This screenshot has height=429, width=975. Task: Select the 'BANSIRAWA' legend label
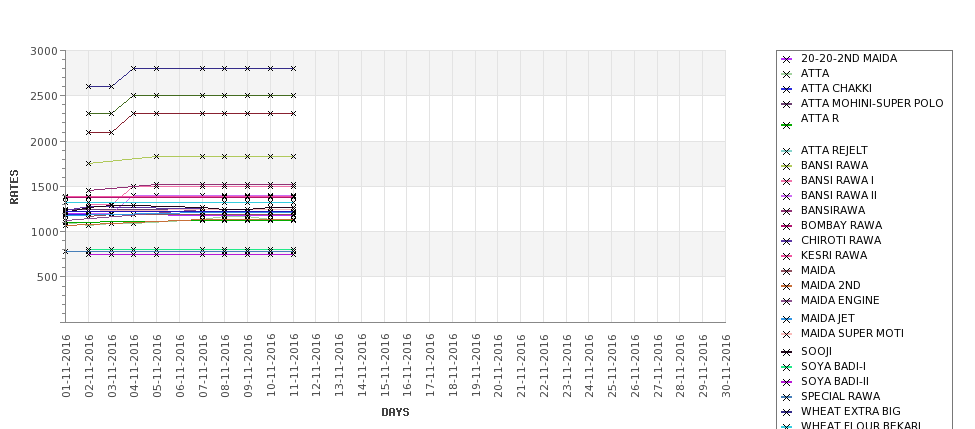833,210
